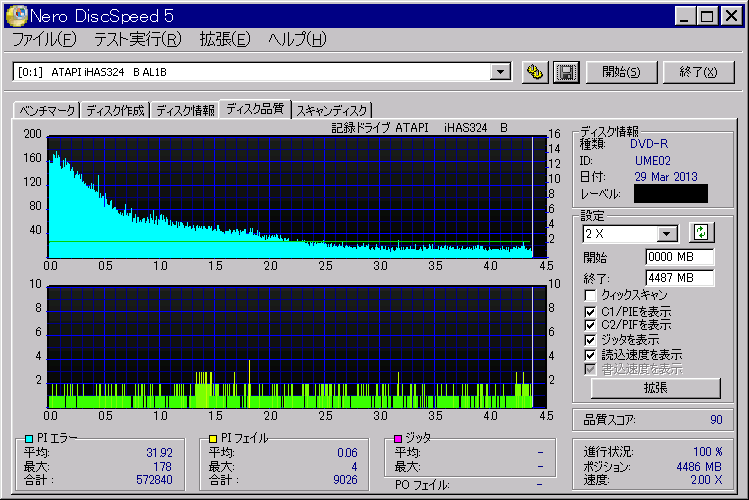Click the blacked-out disc label field
Screen dimensions: 749x500
click(671, 194)
